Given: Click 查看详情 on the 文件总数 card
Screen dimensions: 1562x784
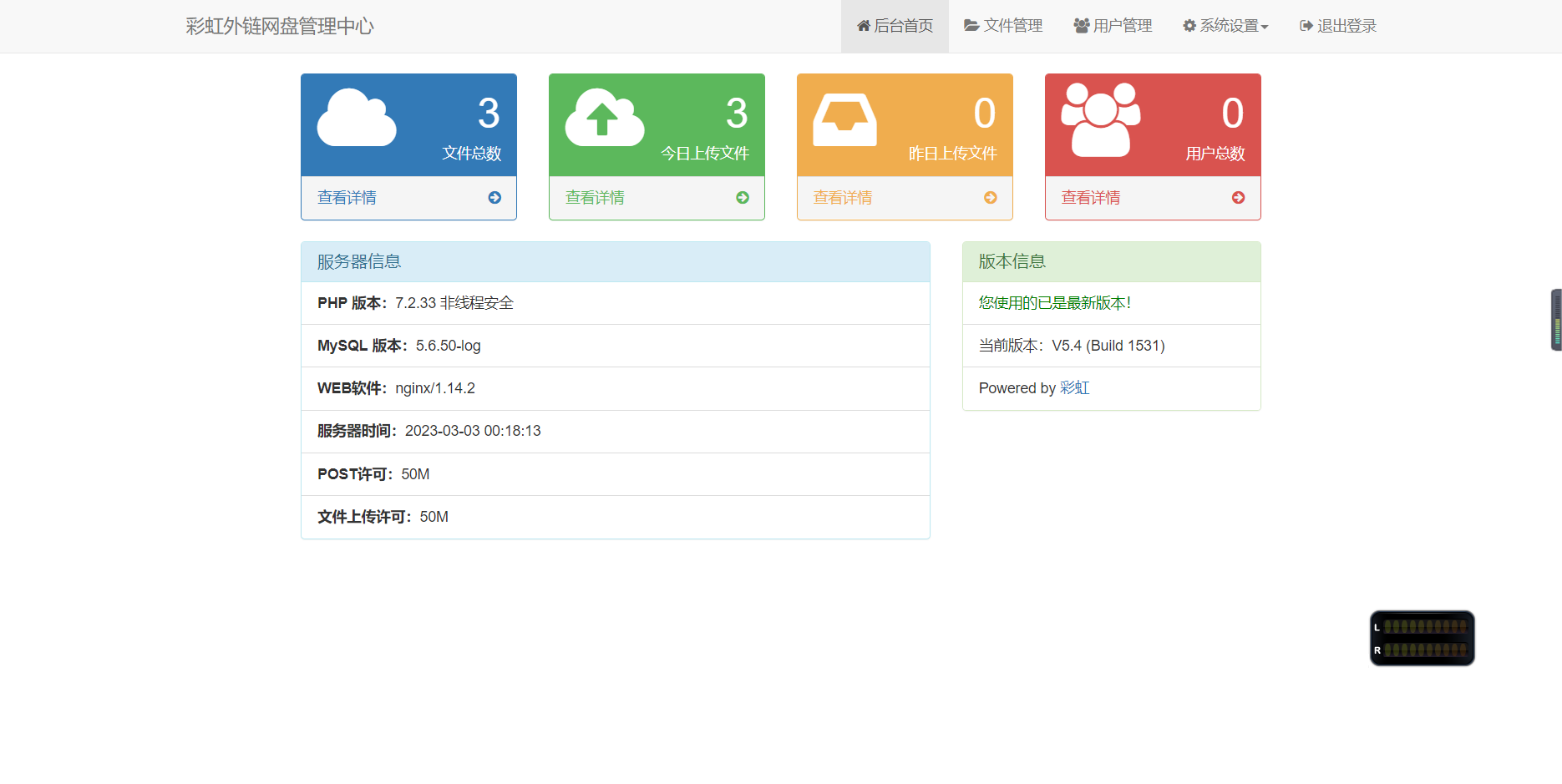Looking at the screenshot, I should click(x=347, y=198).
